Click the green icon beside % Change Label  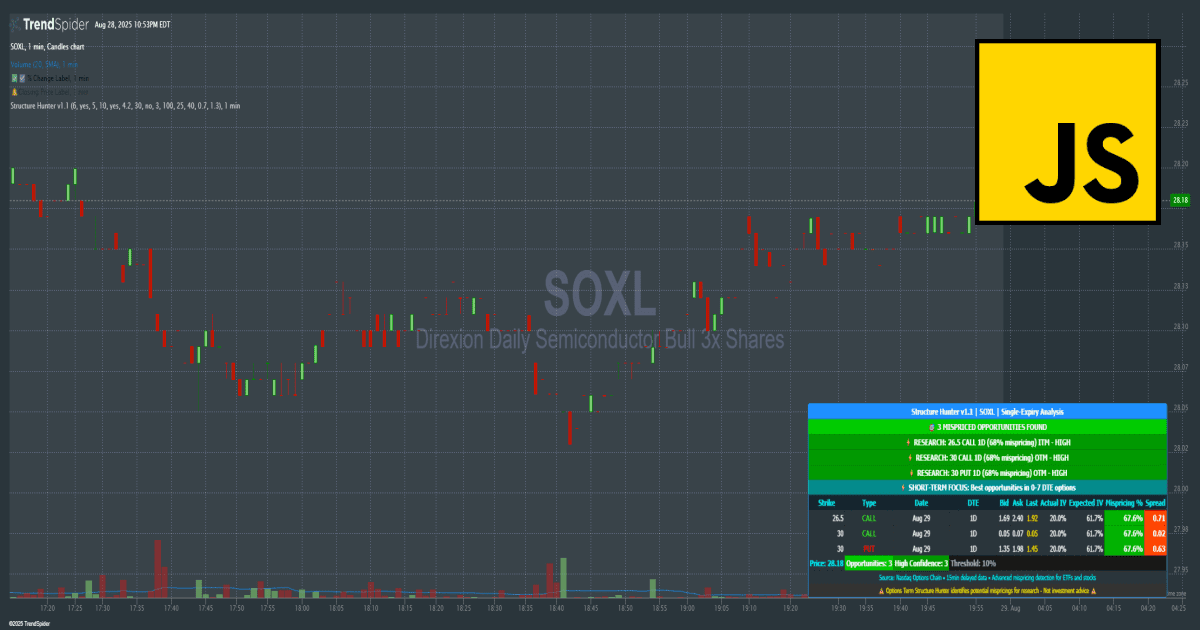tap(14, 77)
